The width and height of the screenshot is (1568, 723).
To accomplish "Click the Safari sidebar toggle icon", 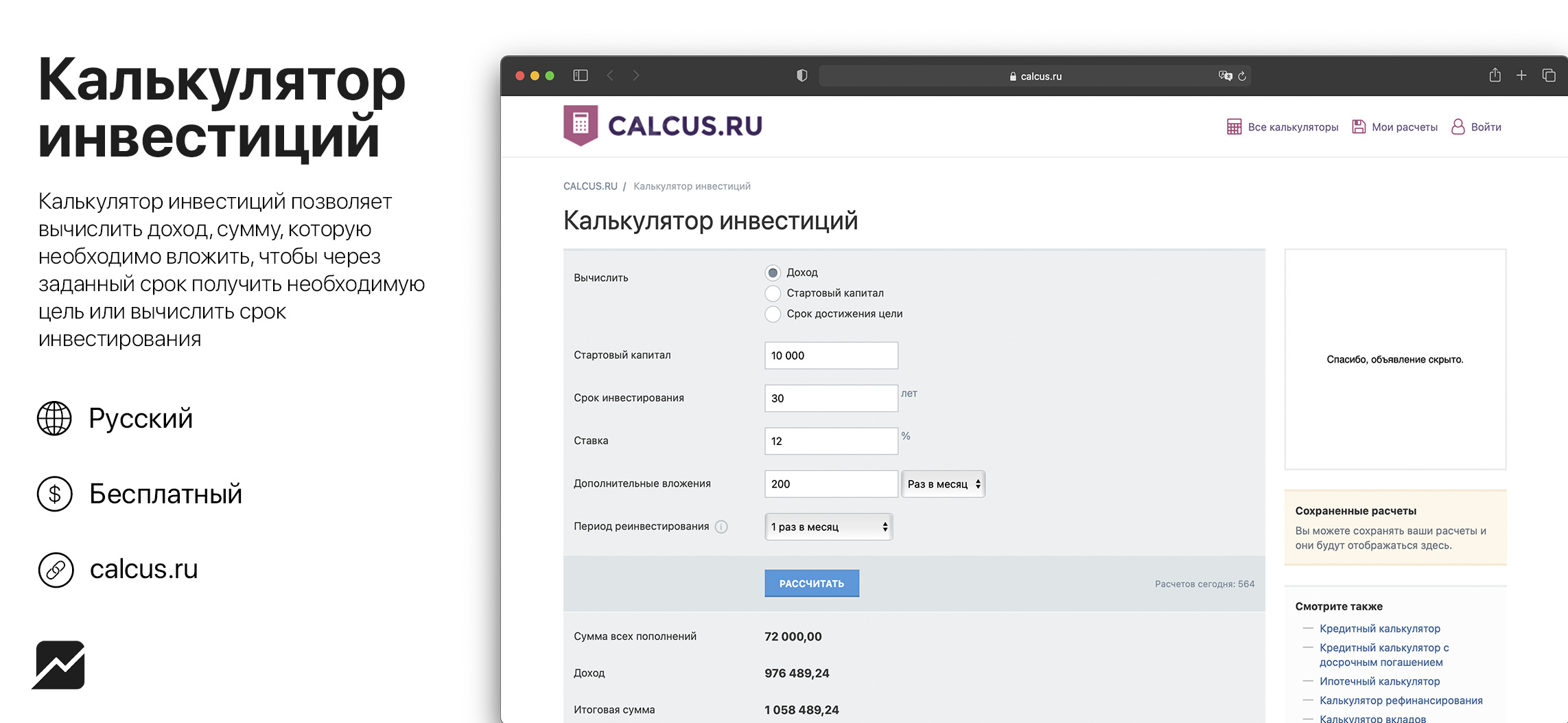I will (x=581, y=76).
